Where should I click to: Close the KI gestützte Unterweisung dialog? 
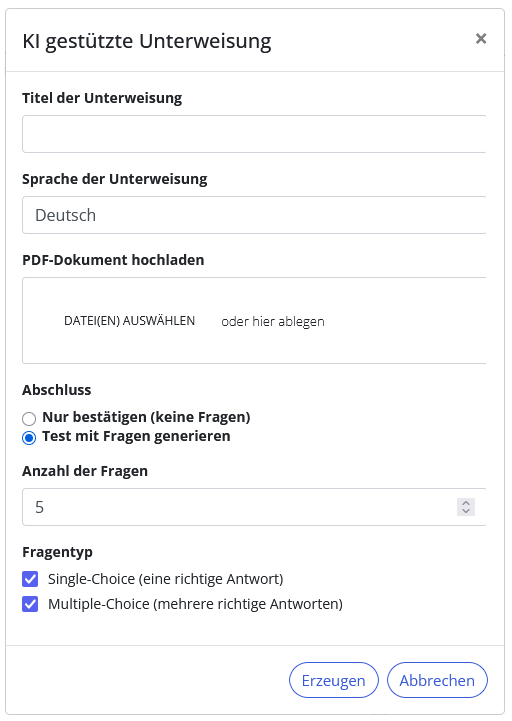click(x=481, y=39)
